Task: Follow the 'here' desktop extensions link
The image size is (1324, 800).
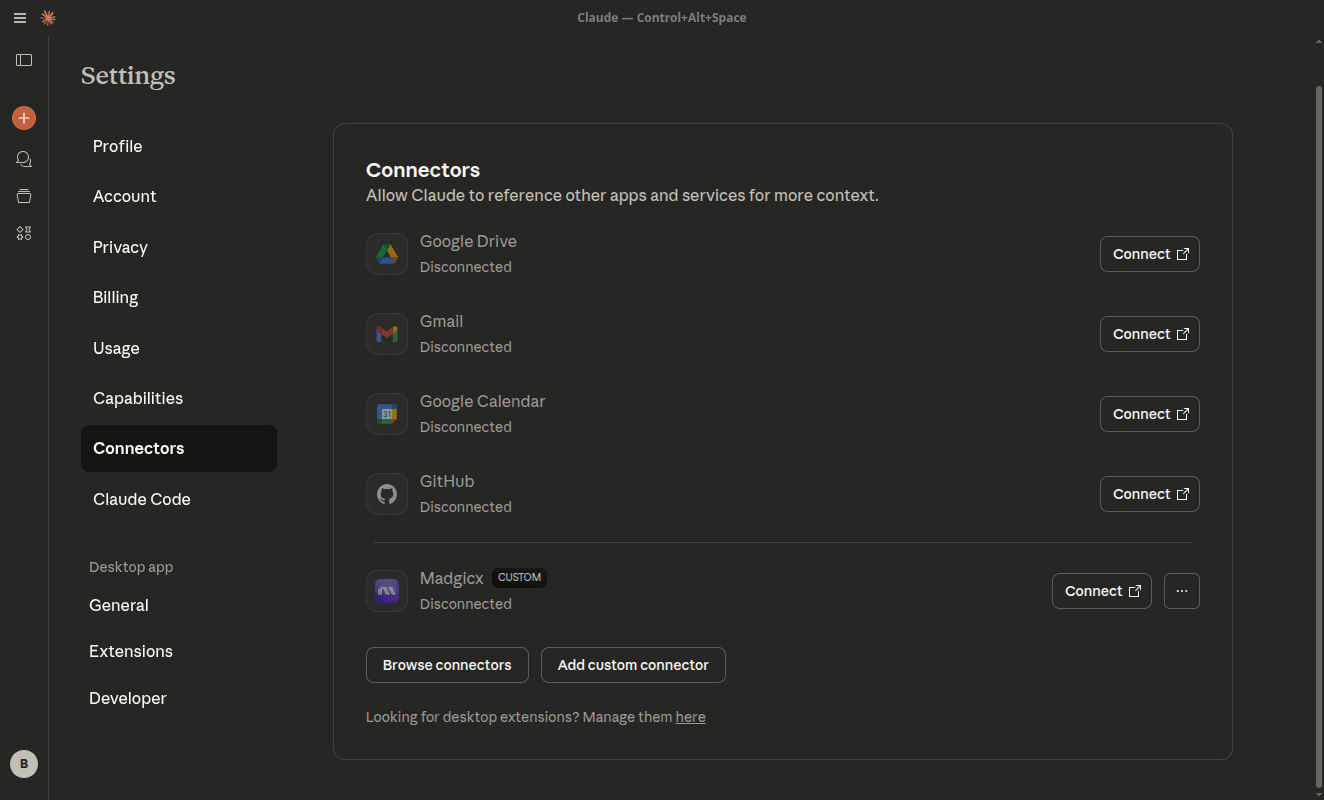Action: (x=690, y=717)
